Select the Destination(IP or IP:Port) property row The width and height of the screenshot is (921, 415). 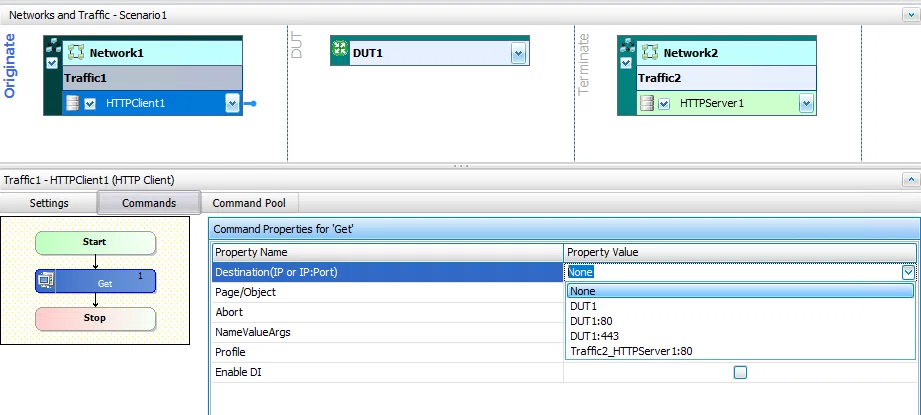388,272
